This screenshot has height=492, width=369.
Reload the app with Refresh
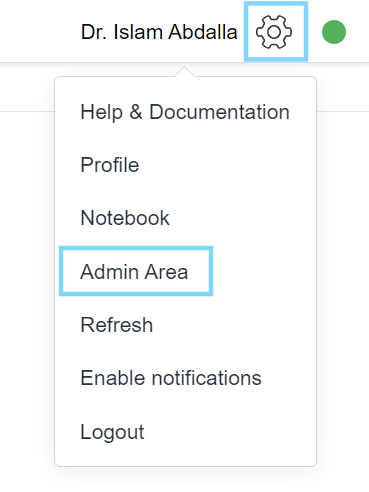click(x=117, y=325)
